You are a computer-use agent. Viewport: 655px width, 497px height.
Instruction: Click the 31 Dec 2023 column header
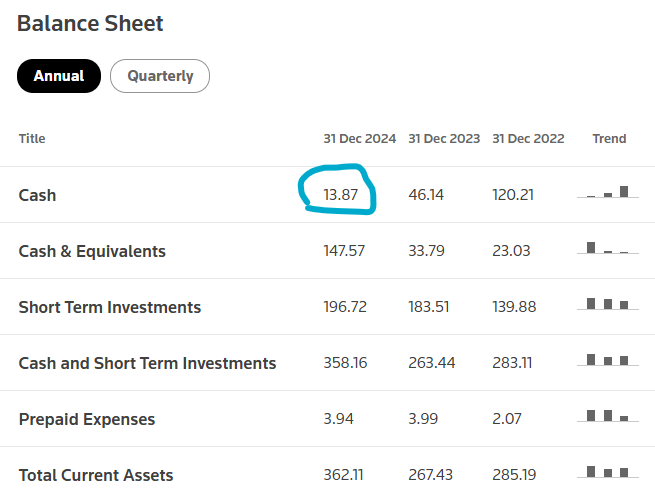point(444,139)
